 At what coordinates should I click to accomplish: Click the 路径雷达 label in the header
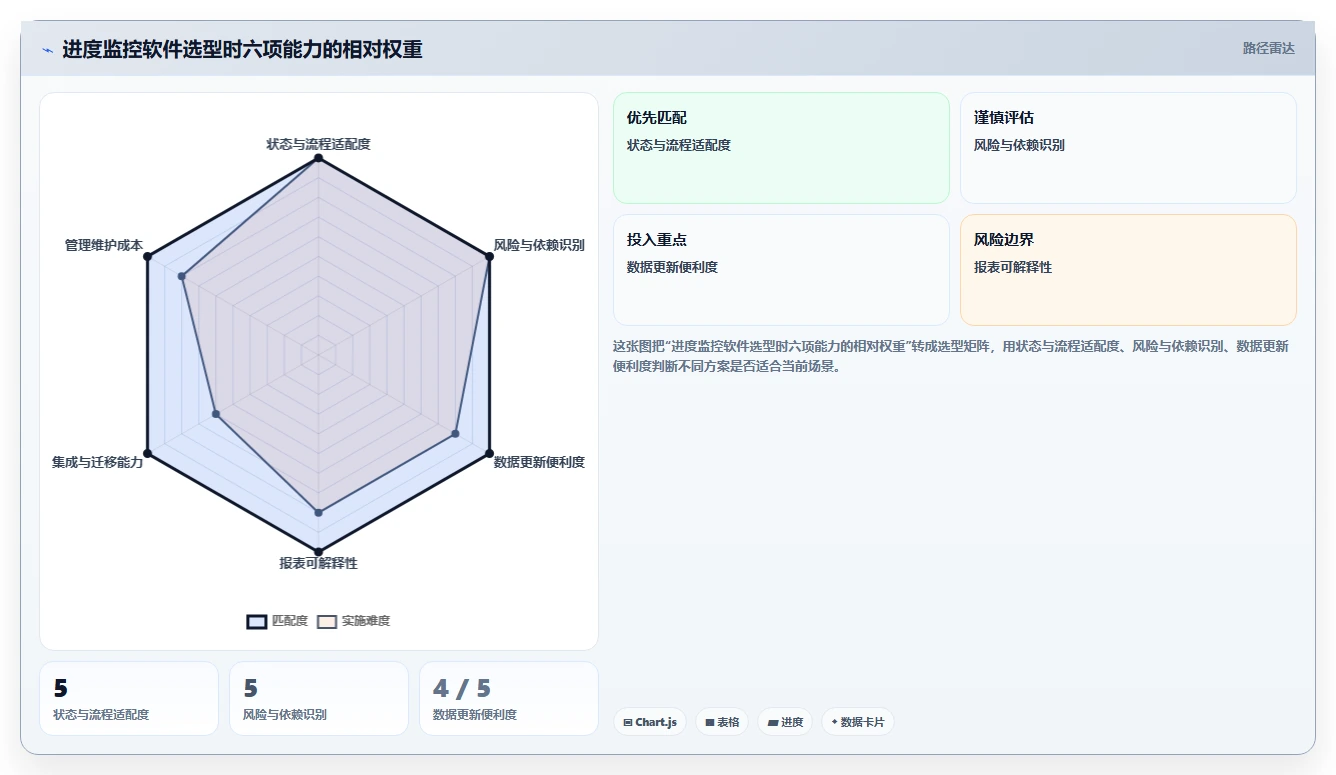[1268, 48]
